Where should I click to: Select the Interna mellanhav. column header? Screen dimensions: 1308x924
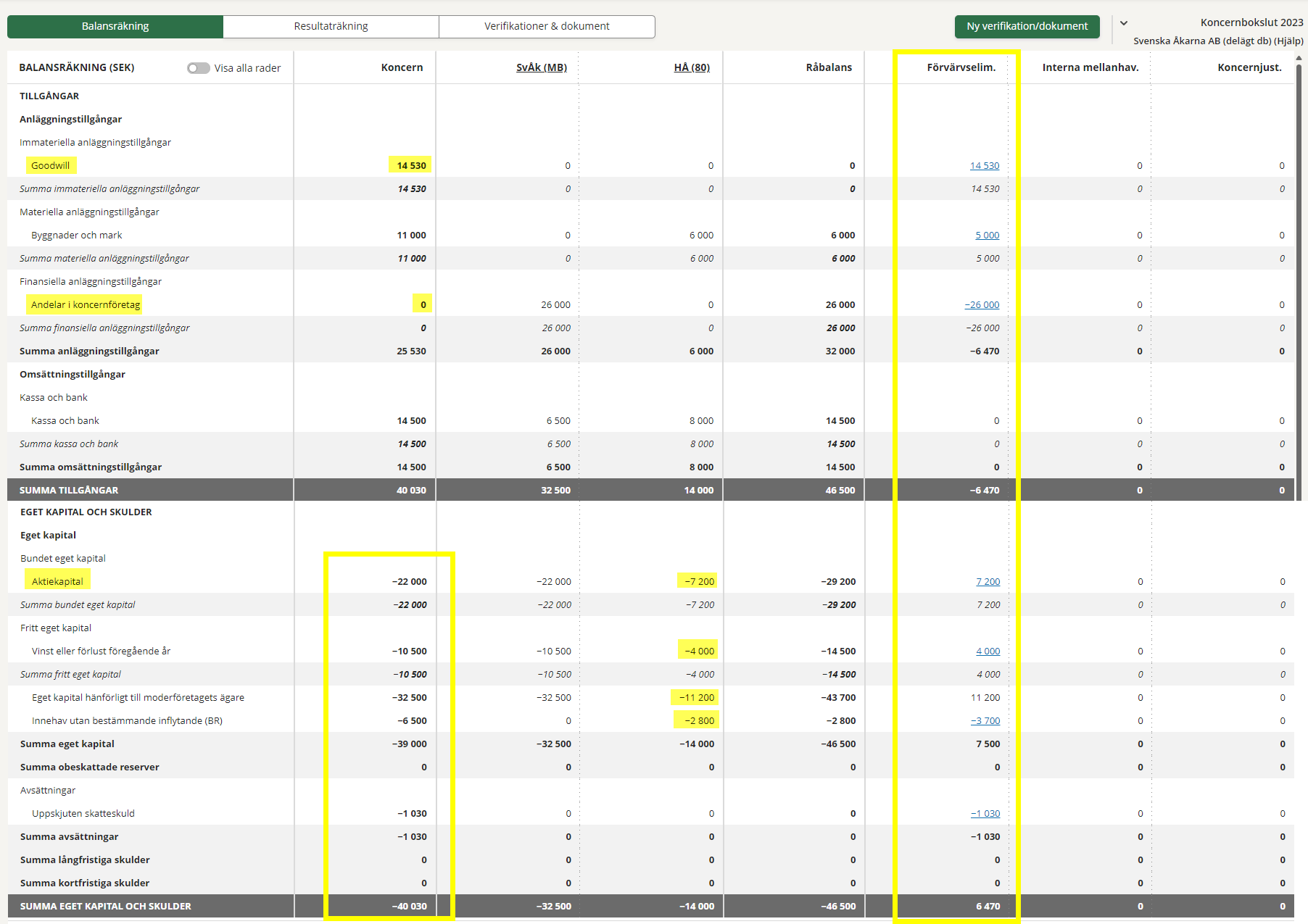tap(1090, 67)
